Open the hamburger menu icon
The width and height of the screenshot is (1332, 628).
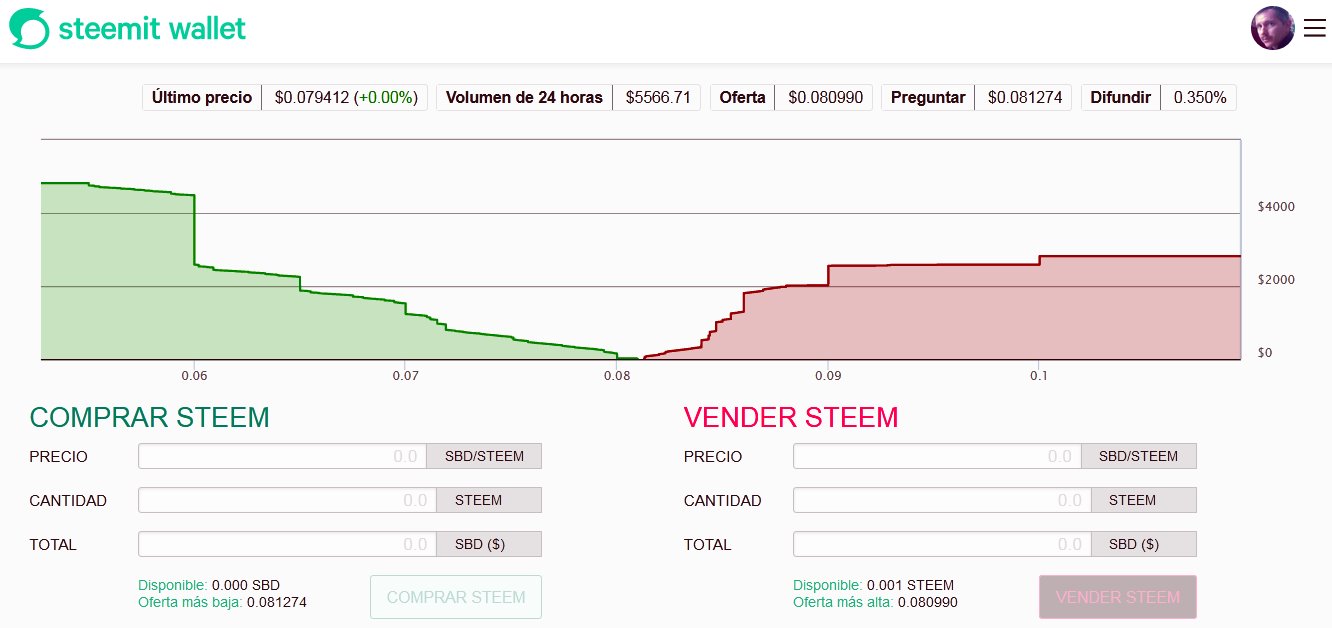click(x=1314, y=29)
